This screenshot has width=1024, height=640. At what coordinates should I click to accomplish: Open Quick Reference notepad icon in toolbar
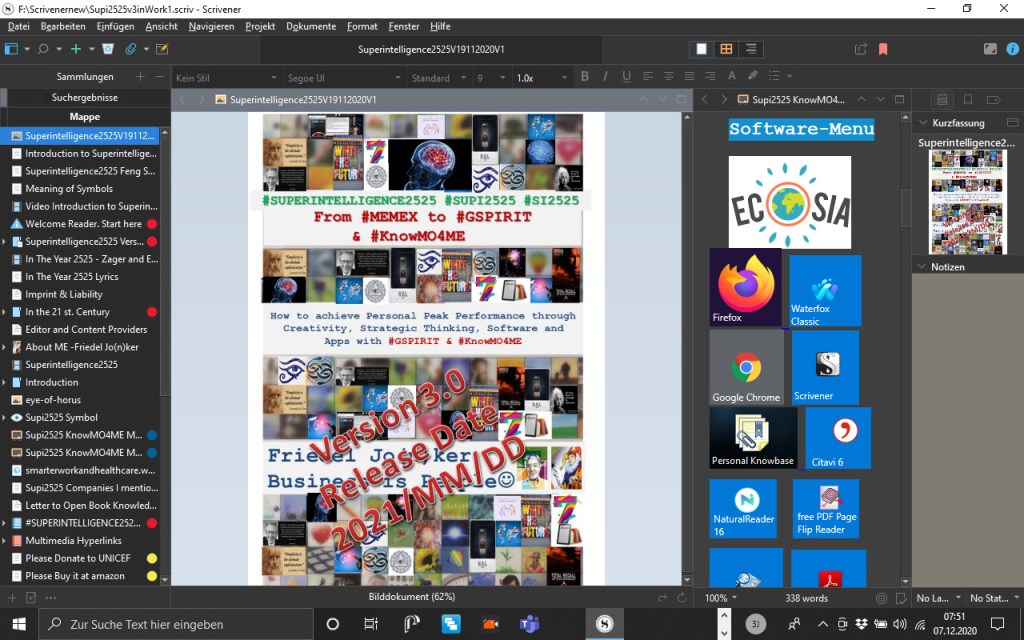(162, 48)
